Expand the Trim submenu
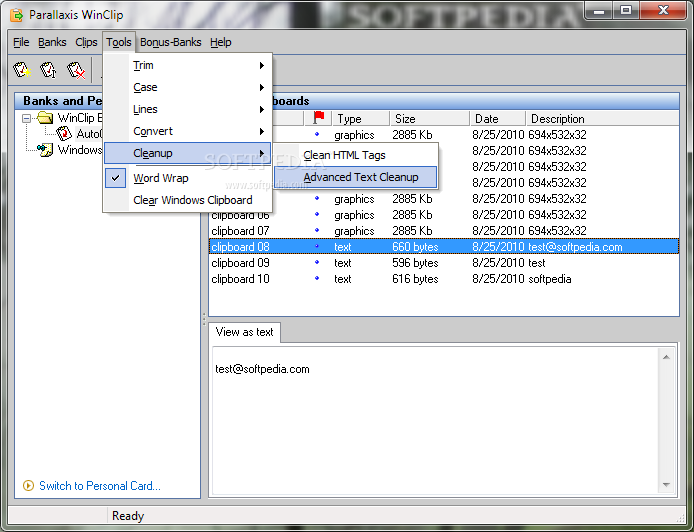The image size is (694, 532). point(187,66)
